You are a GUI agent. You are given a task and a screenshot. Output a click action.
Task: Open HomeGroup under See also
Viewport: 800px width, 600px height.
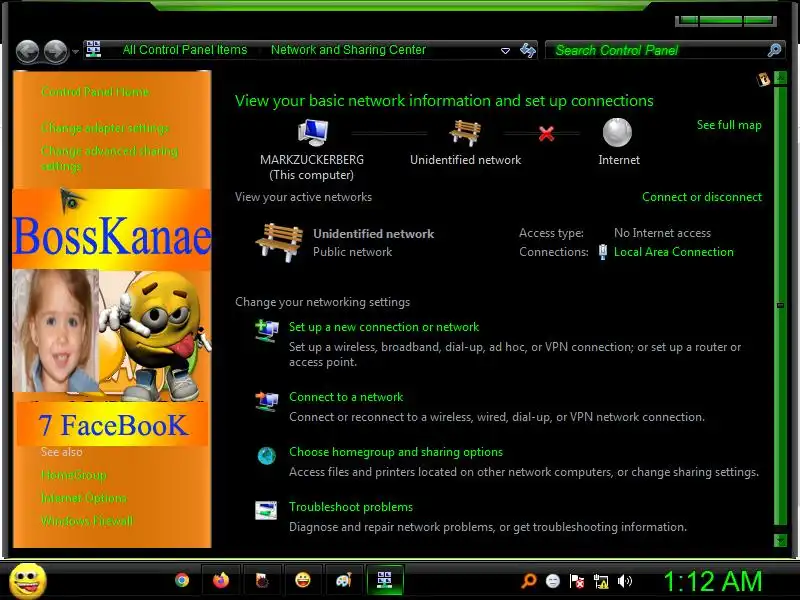coord(73,475)
